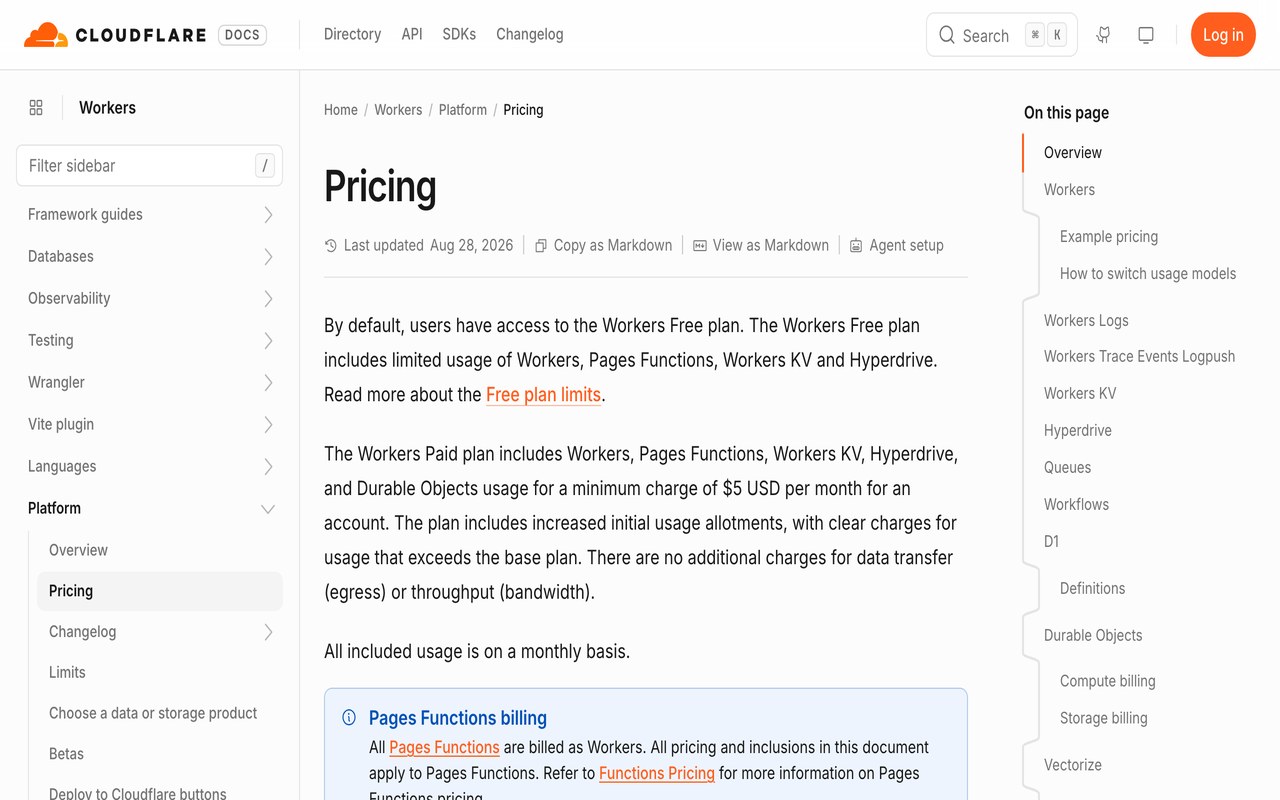The height and width of the screenshot is (800, 1280).
Task: Expand the Databases sidebar section
Action: coord(150,257)
